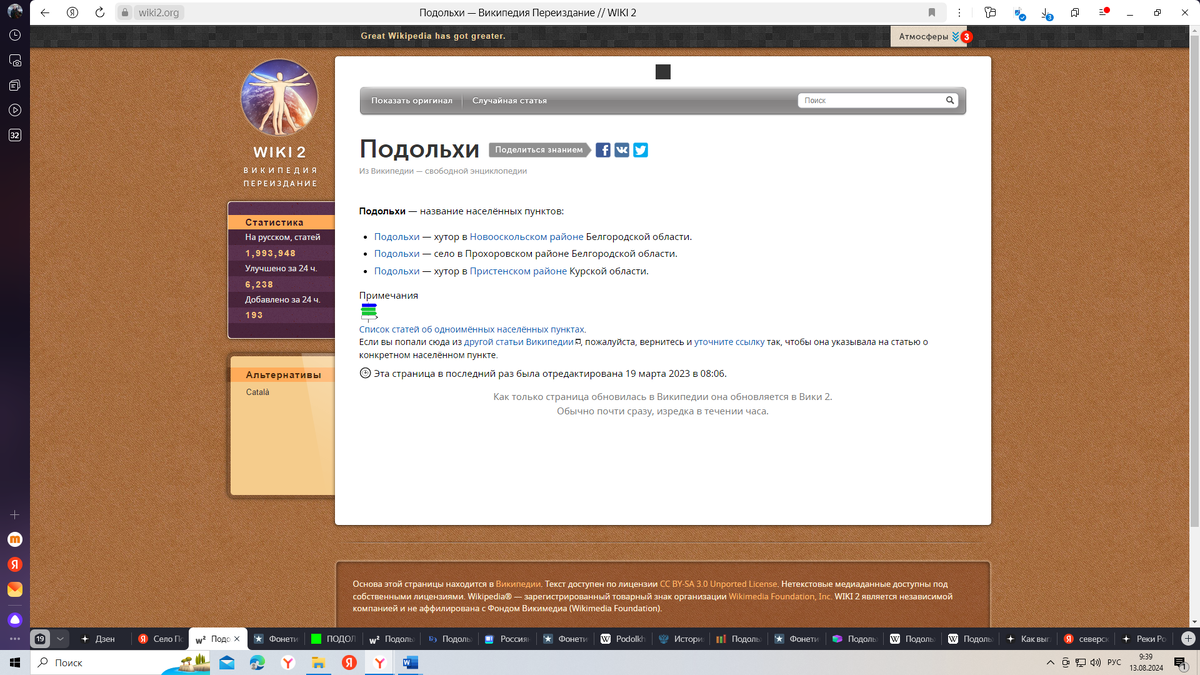This screenshot has height=675, width=1200.
Task: Switch to the Как выг… tab
Action: (1027, 638)
